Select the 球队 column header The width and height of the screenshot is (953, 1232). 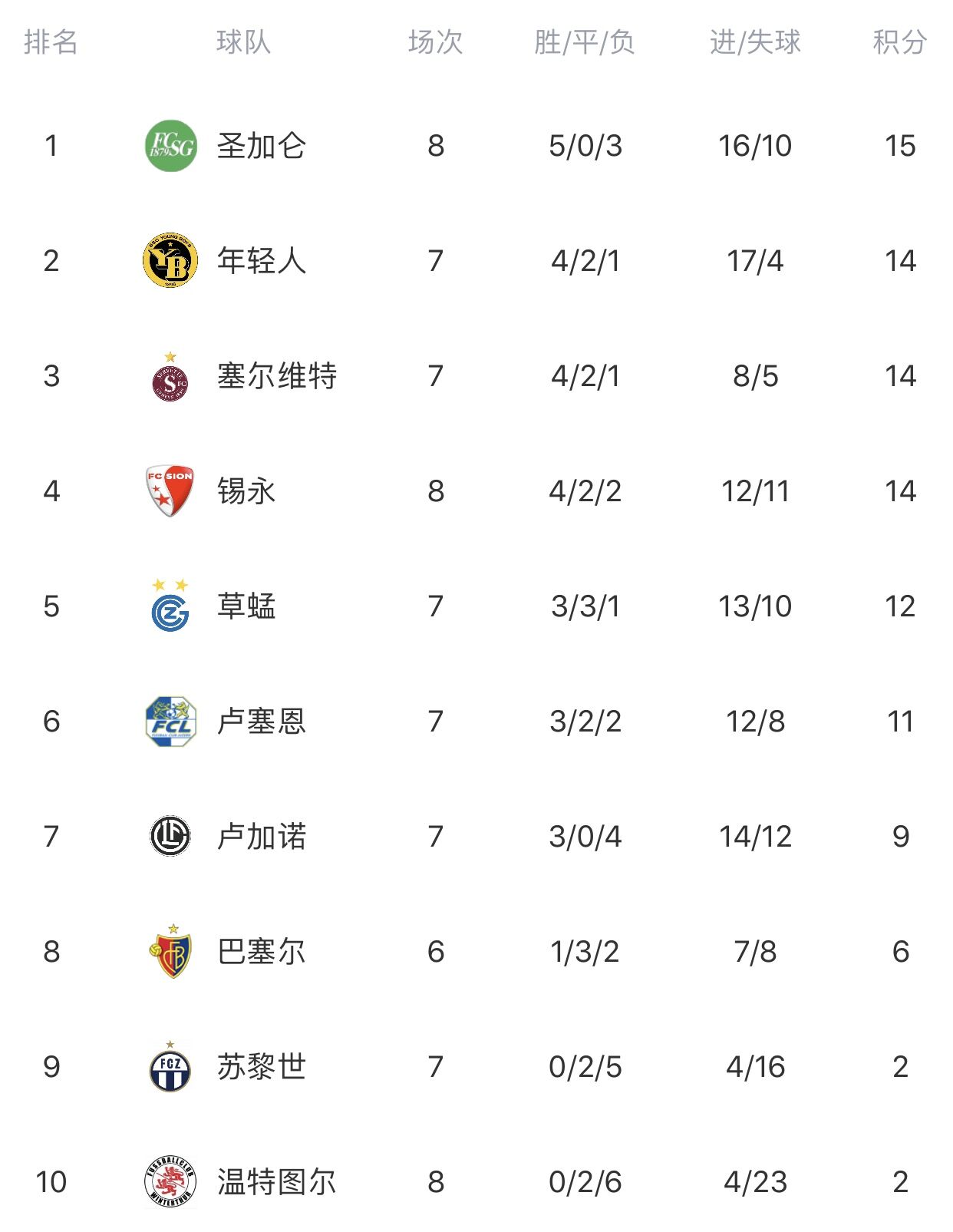[x=244, y=42]
